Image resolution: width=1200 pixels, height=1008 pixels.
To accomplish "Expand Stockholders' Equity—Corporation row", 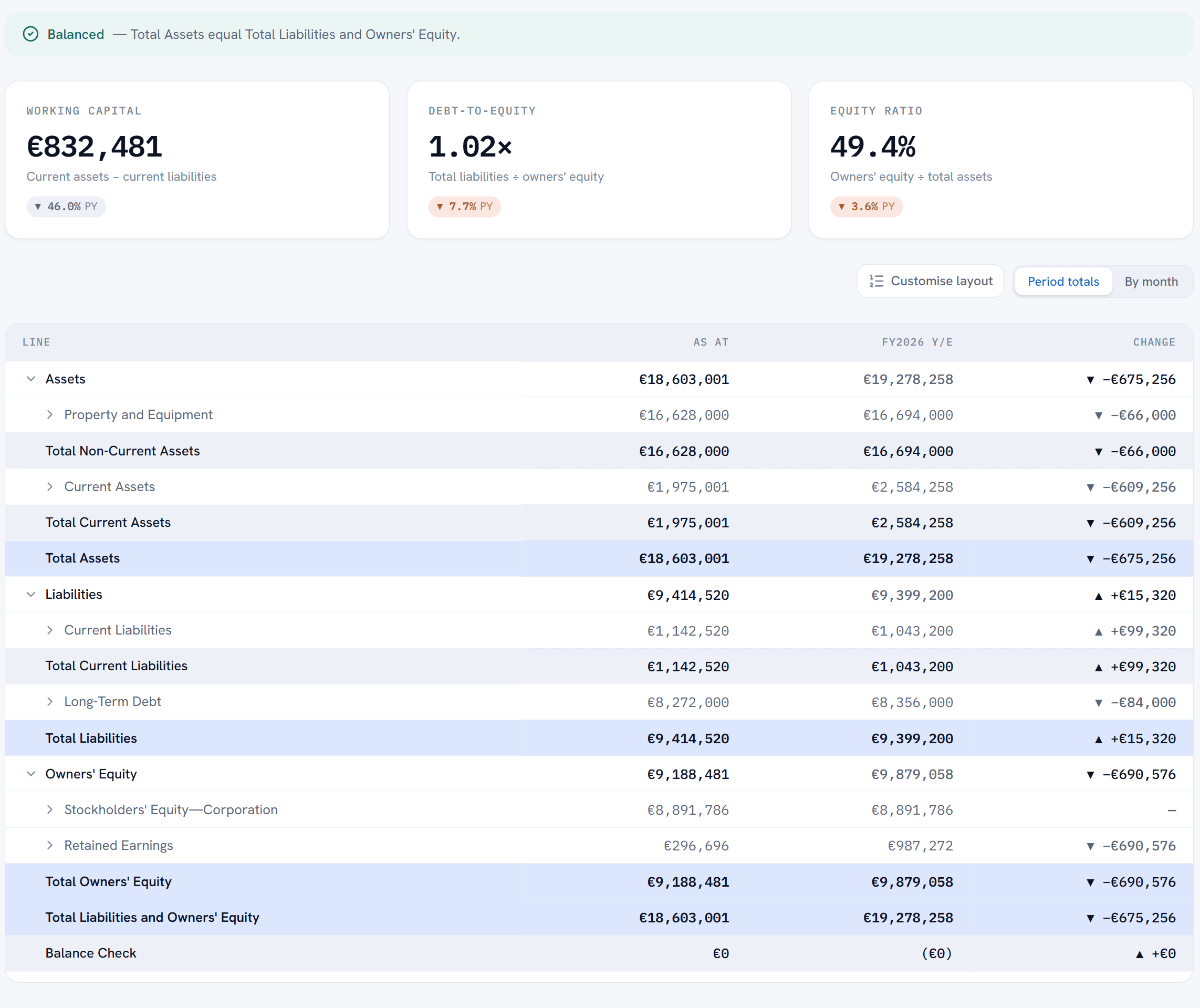I will pos(50,810).
